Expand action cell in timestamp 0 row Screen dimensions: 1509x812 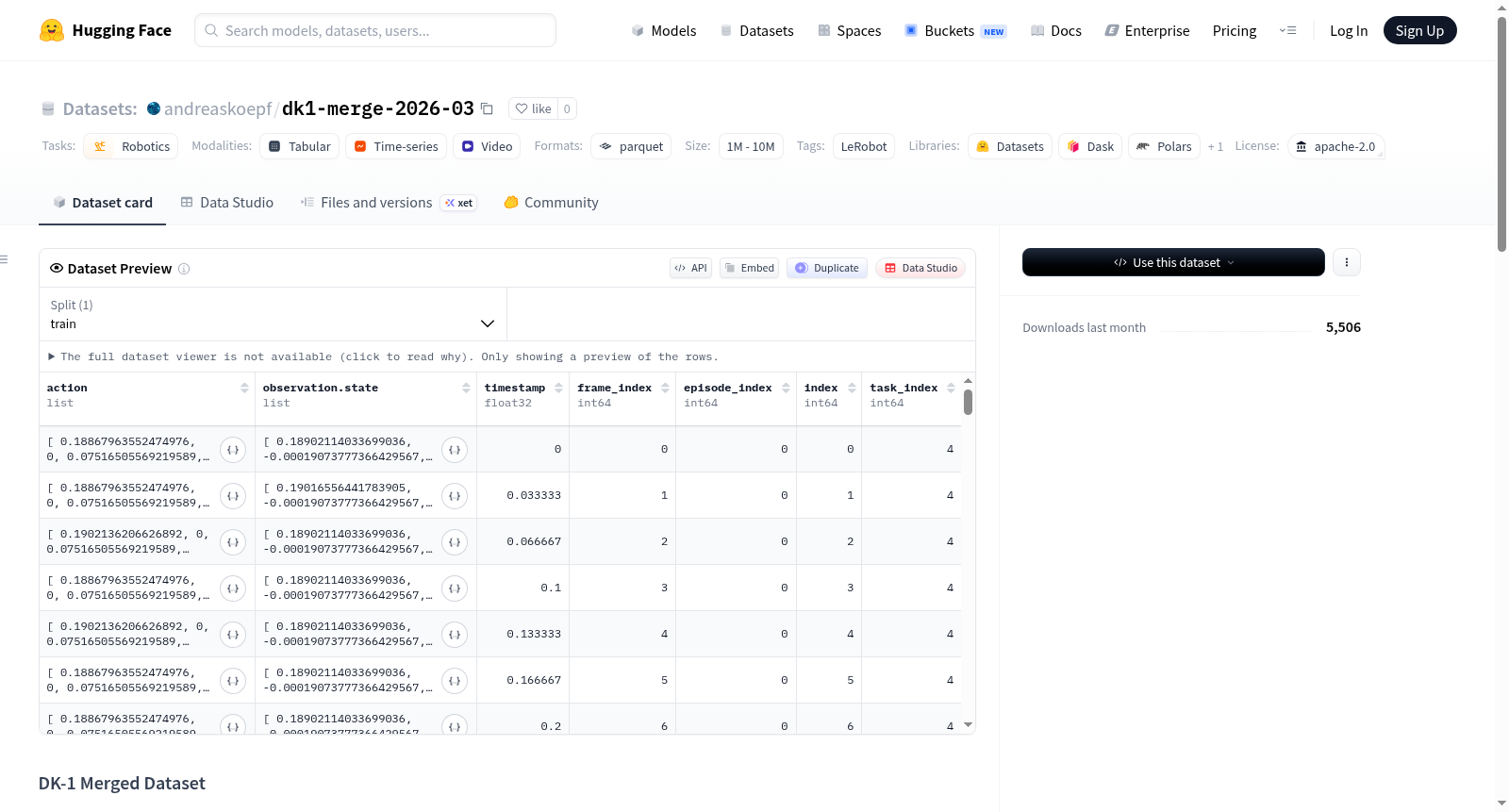coord(233,450)
